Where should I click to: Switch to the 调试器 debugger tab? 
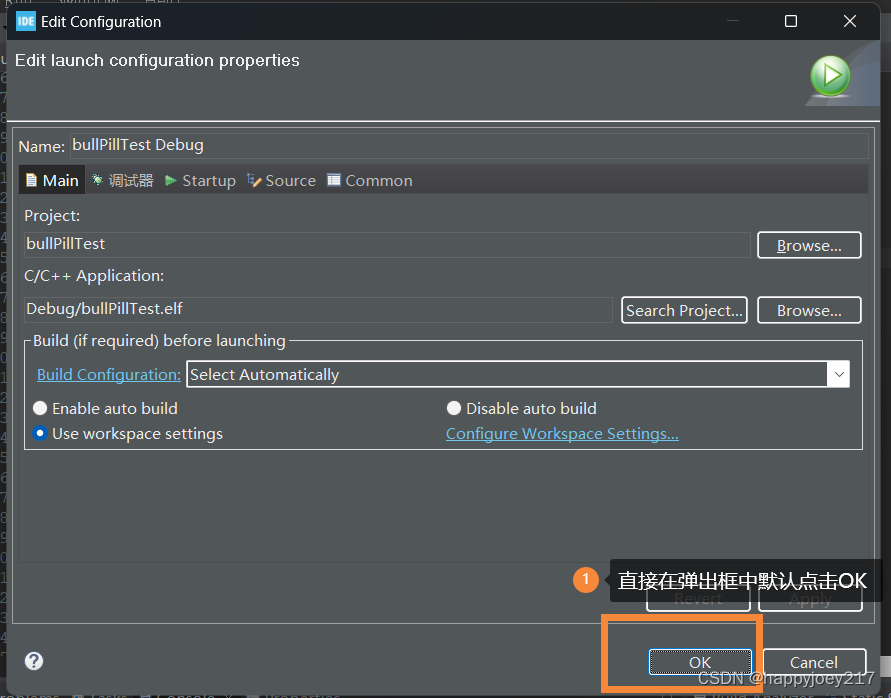(123, 180)
